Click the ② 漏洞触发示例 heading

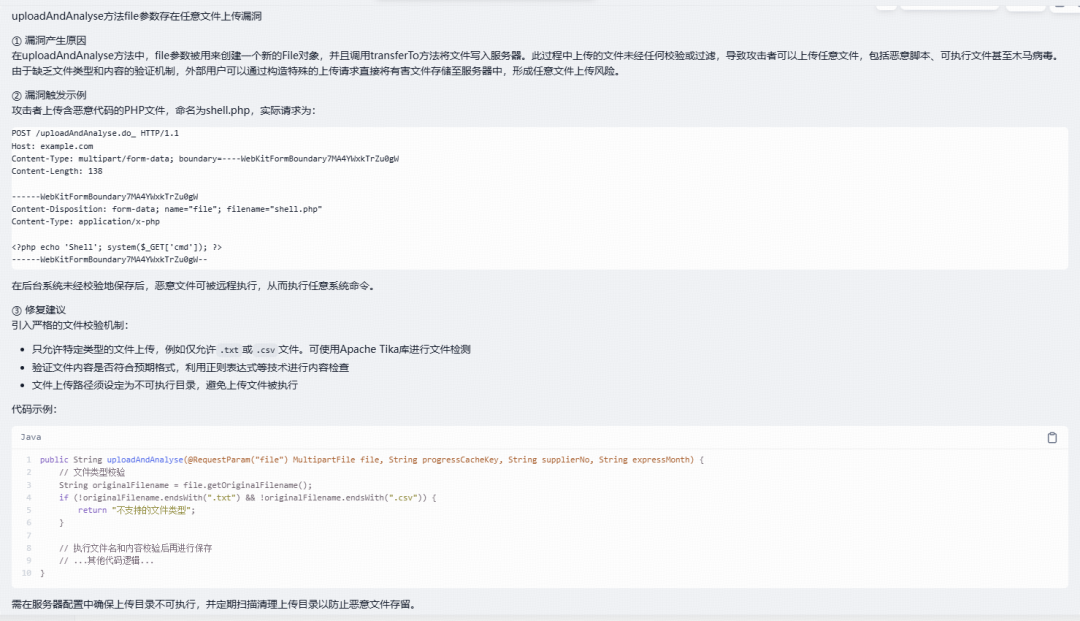pos(49,95)
